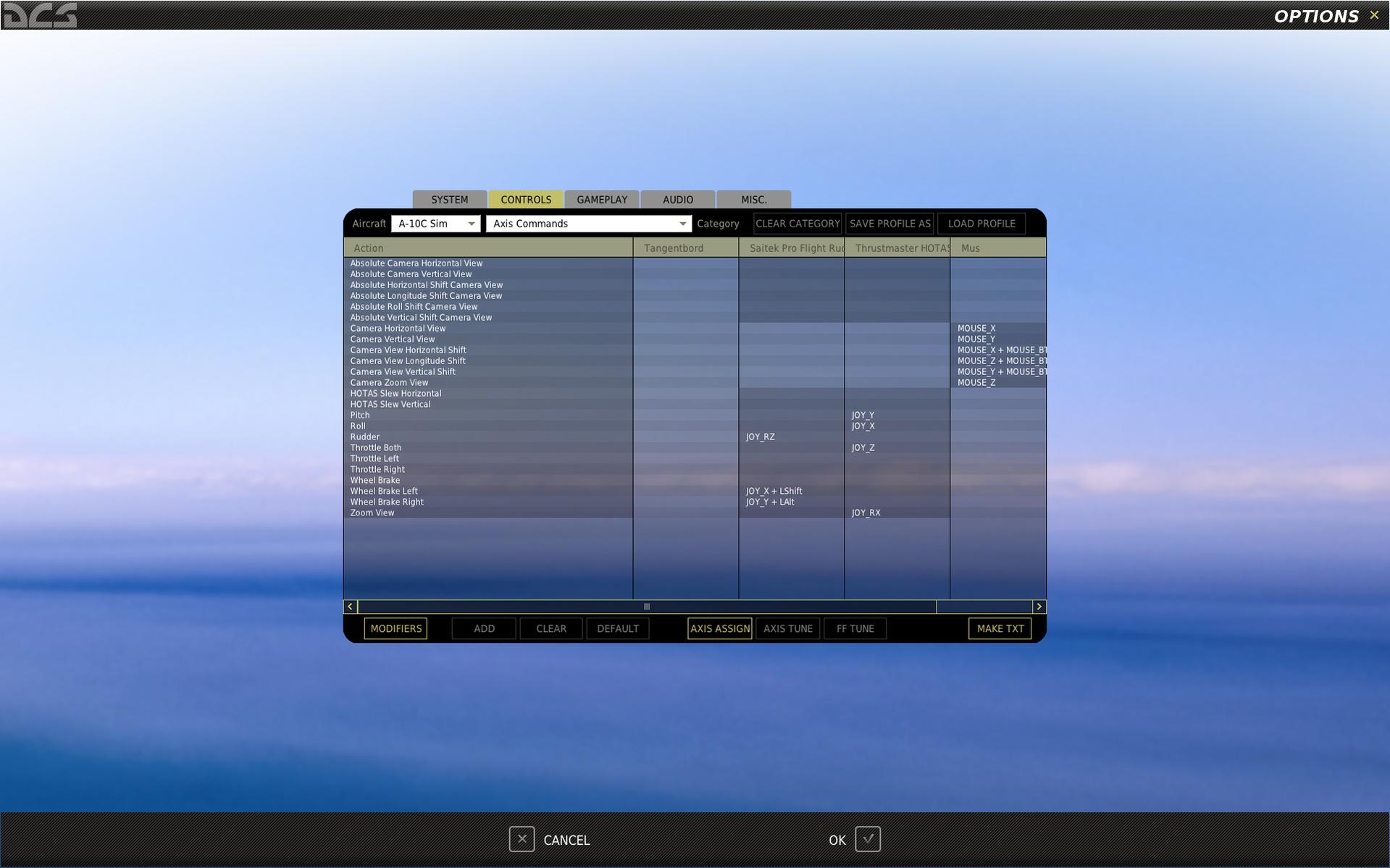
Task: Click the ADD button
Action: tap(484, 628)
